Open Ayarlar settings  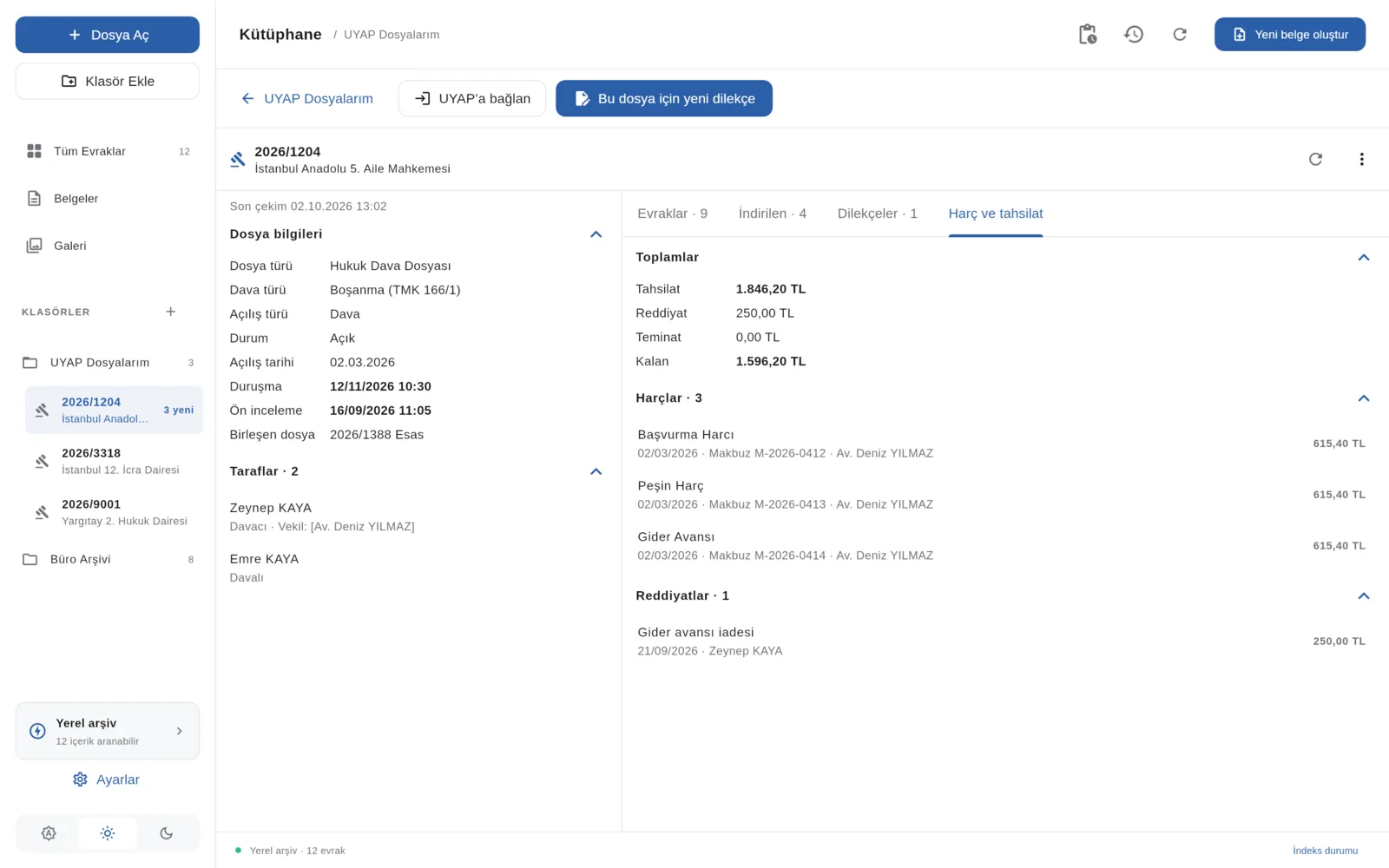pyautogui.click(x=107, y=779)
